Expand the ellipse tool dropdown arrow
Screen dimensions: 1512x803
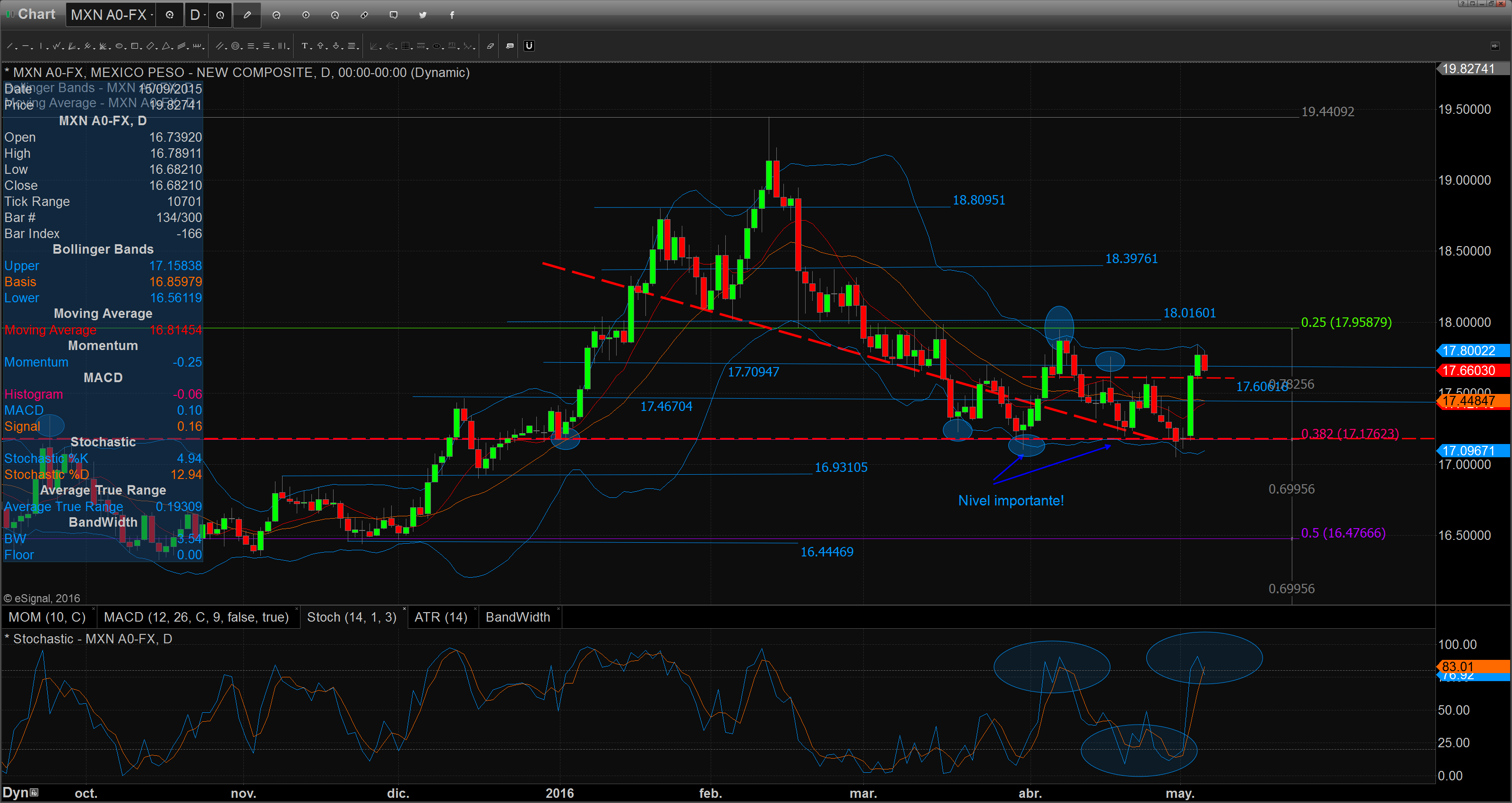[126, 49]
